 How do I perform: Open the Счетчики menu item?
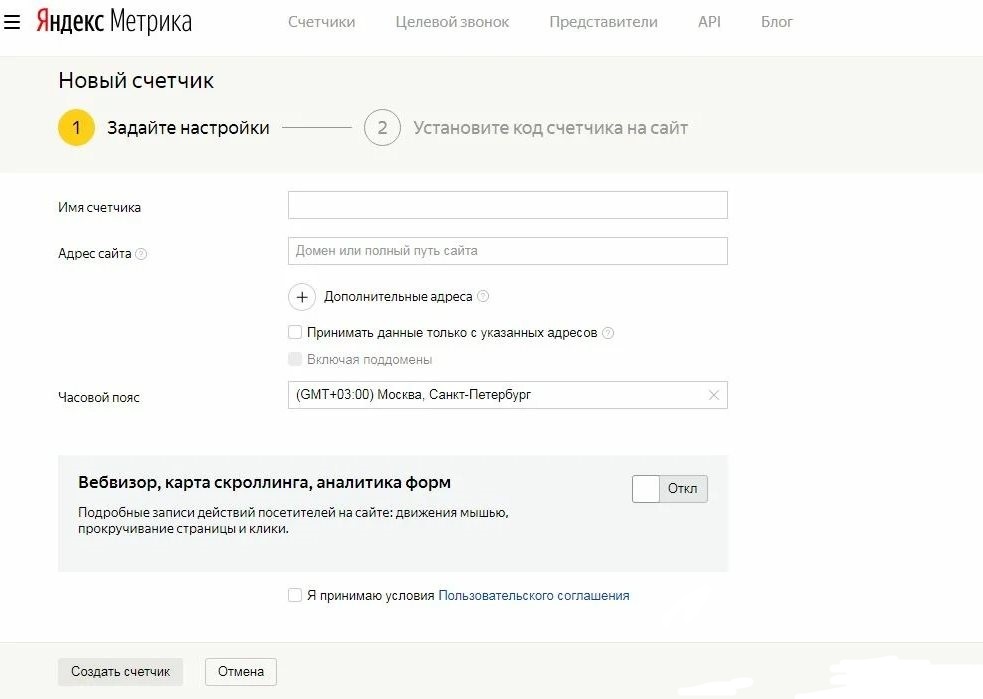321,22
